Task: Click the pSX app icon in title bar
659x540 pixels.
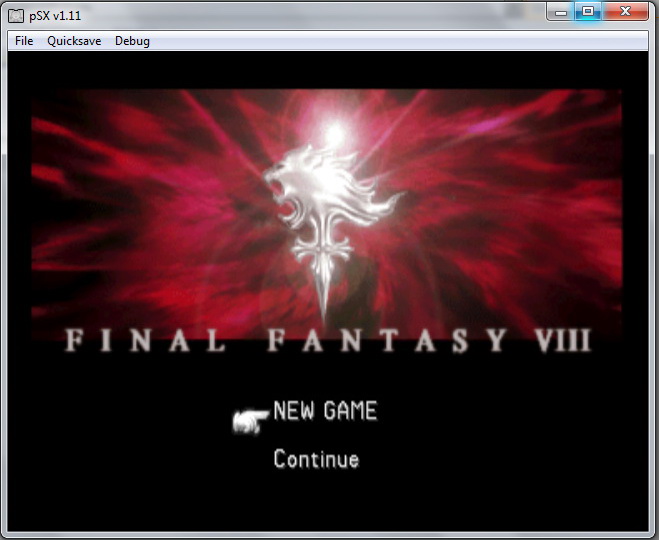Action: tap(16, 16)
